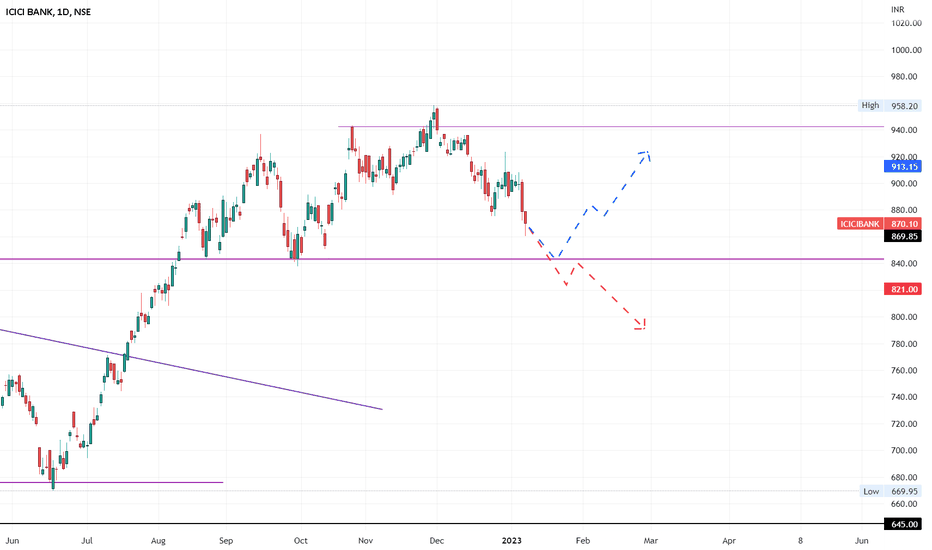Click the 8 date label on time axis
932x550 pixels.
tap(800, 541)
